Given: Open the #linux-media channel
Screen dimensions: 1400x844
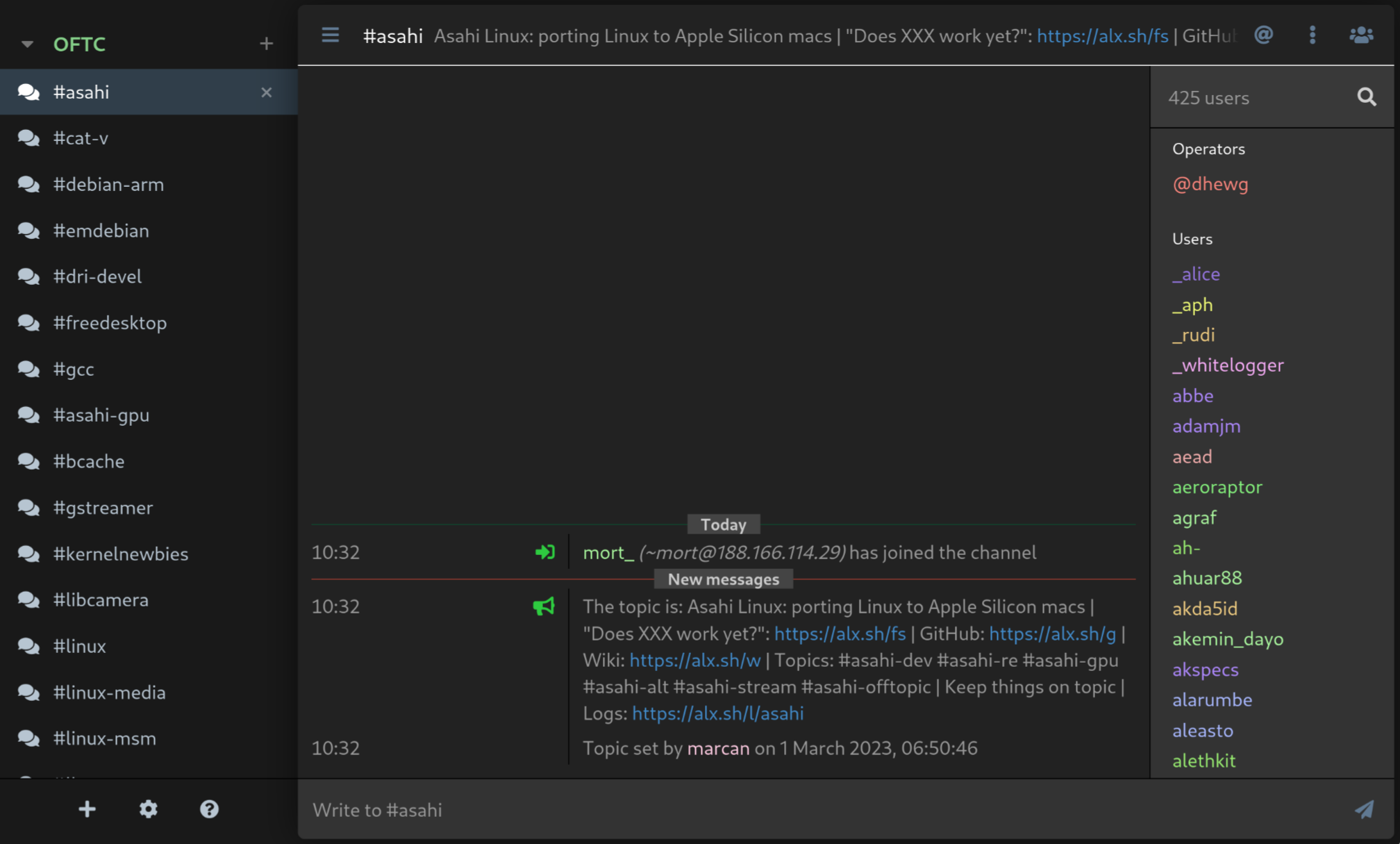Looking at the screenshot, I should [110, 693].
